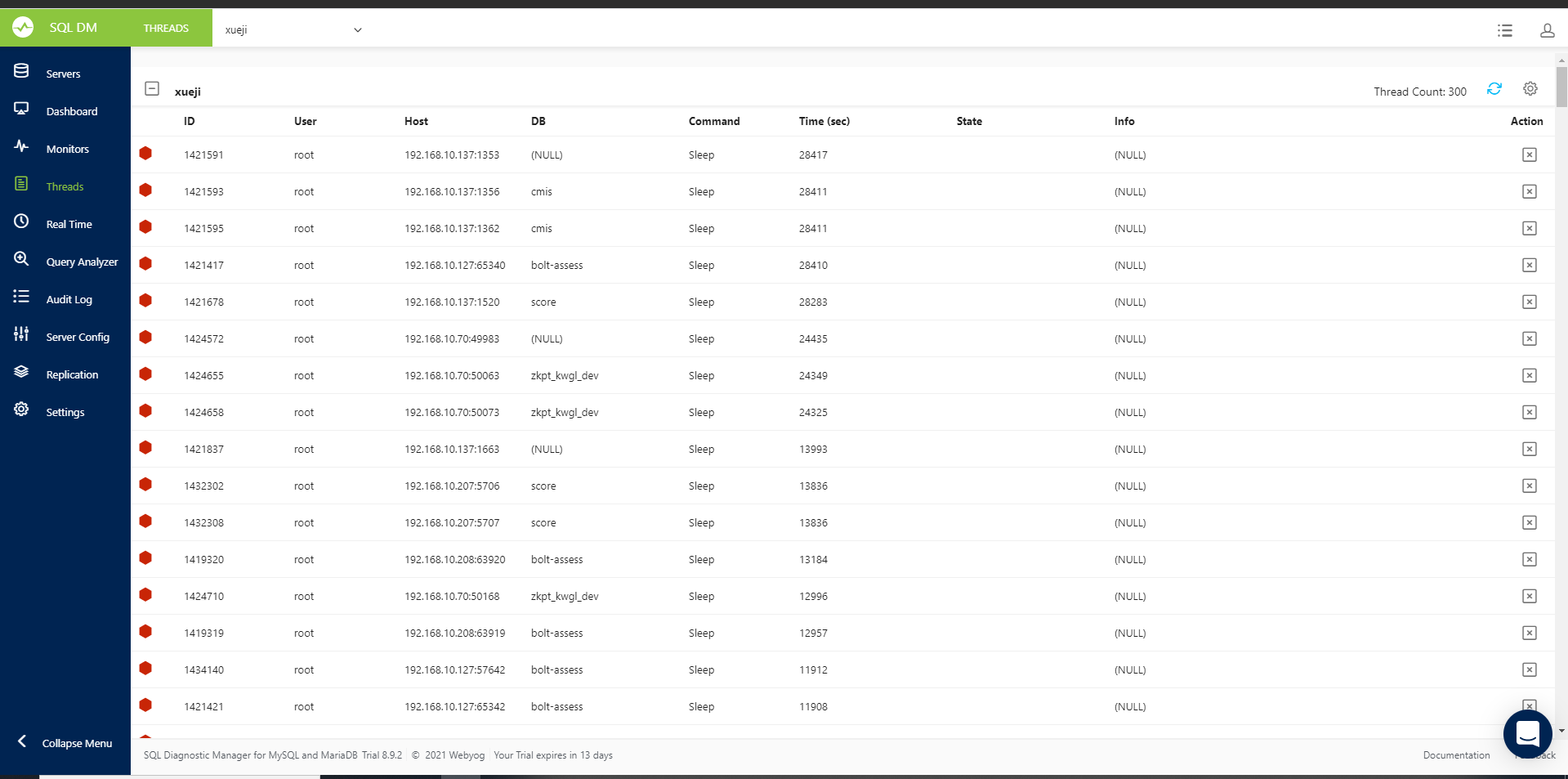
Task: Open the chat support bubble
Action: (x=1526, y=733)
